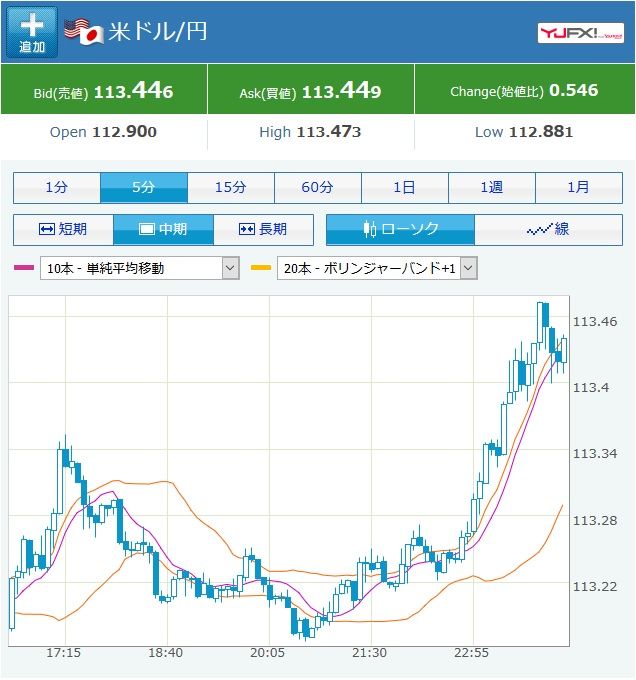Switch to ローソク candlestick chart type
This screenshot has width=636, height=680.
(400, 229)
